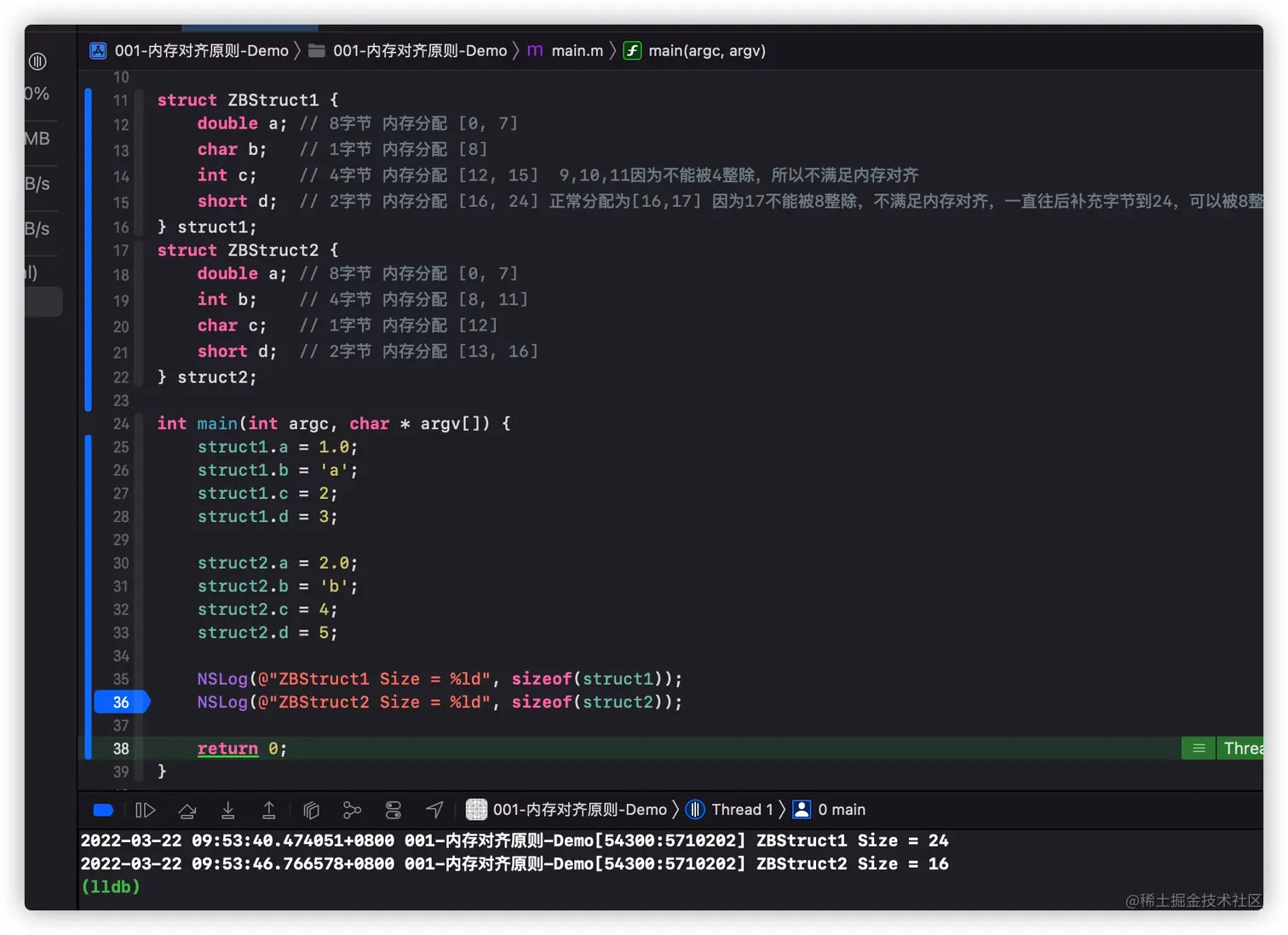The height and width of the screenshot is (935, 1288).
Task: Click line number 38 in the gutter
Action: point(121,749)
